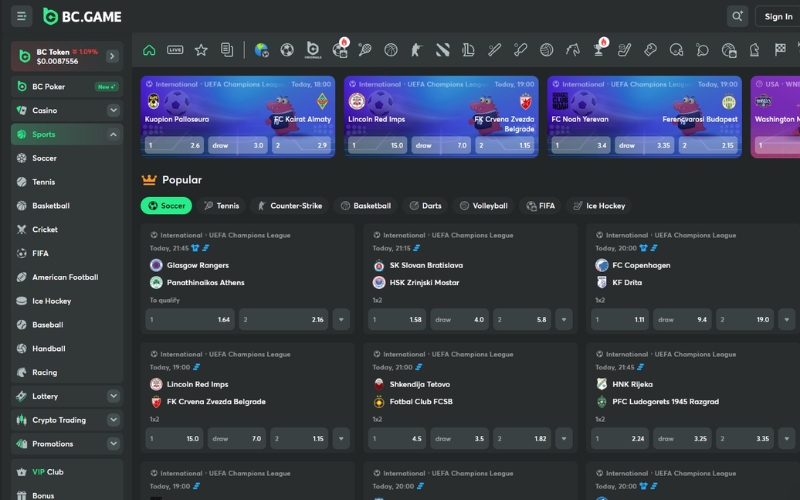Viewport: 800px width, 500px height.
Task: Open the hamburger menu beside BC.GAME logo
Action: click(x=21, y=16)
